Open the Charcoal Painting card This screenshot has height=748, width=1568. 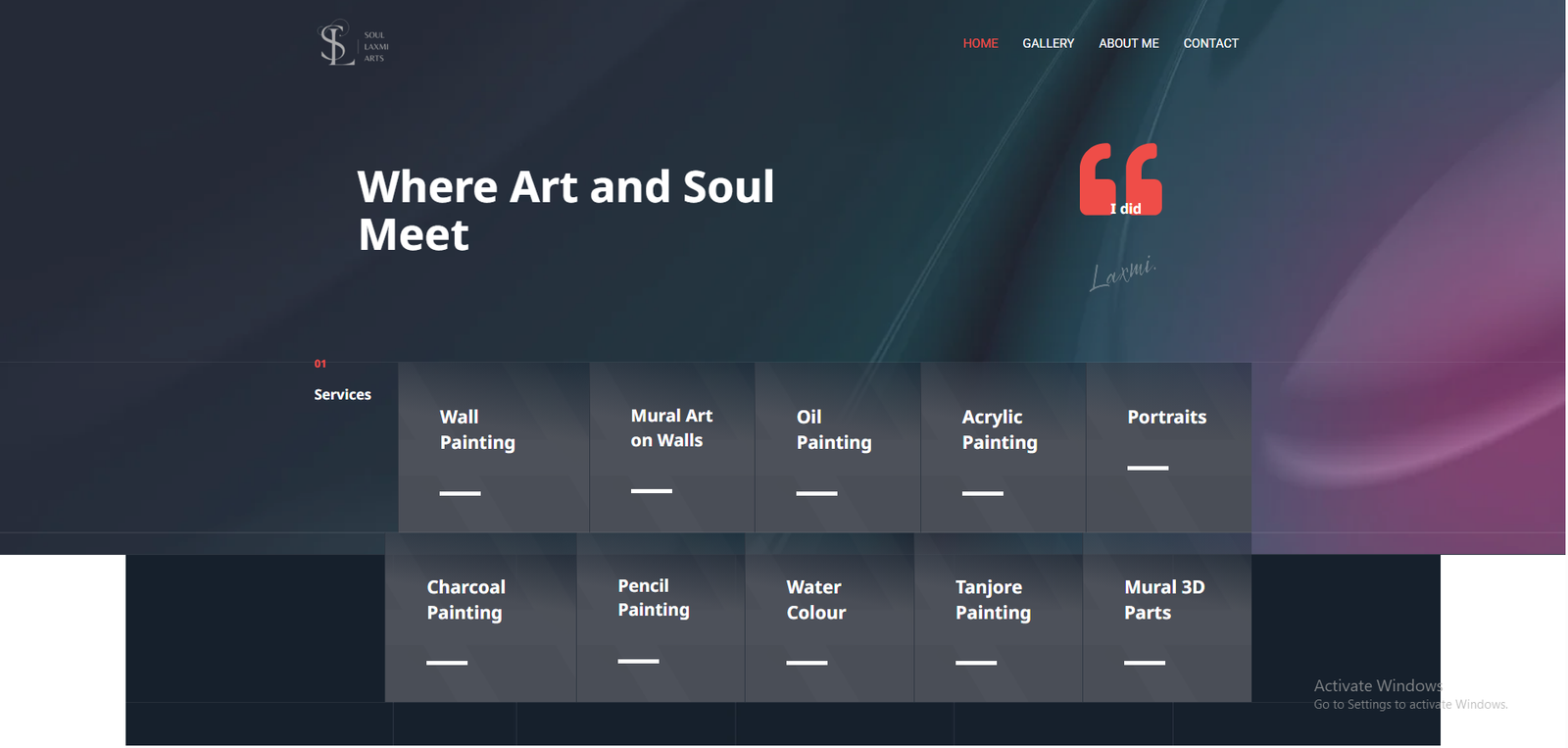click(x=480, y=618)
